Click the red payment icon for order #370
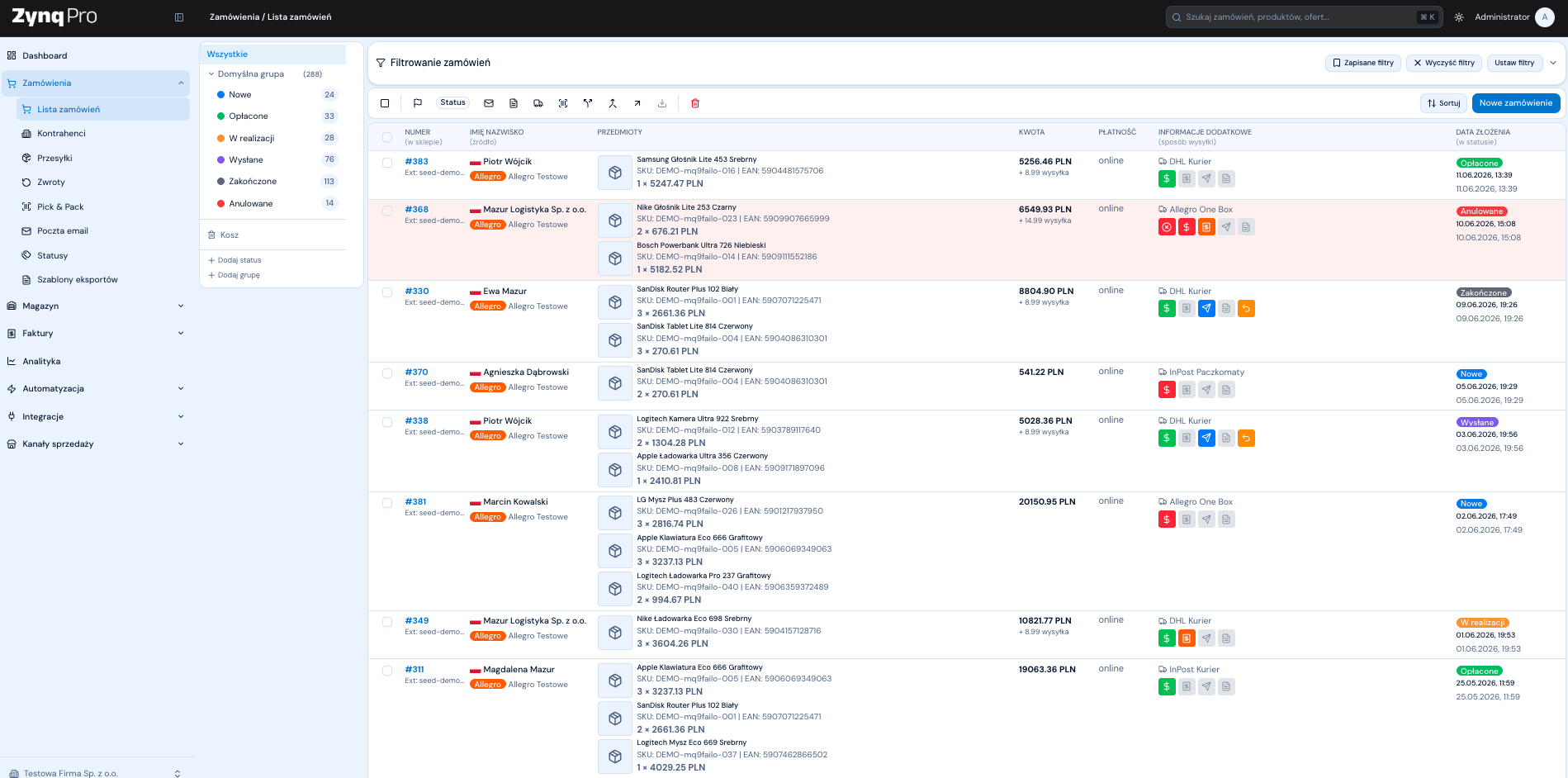Image resolution: width=1568 pixels, height=778 pixels. pyautogui.click(x=1167, y=390)
